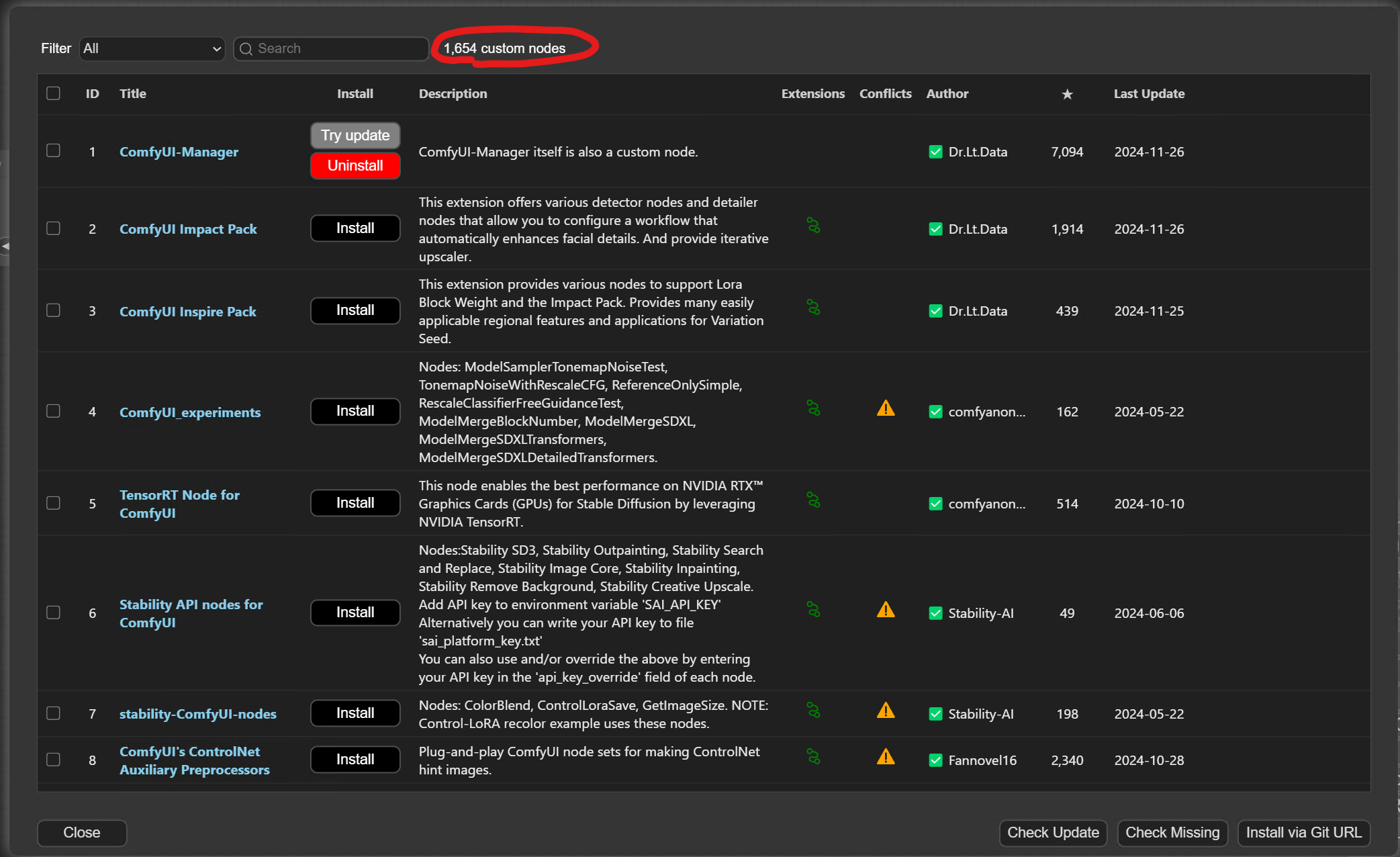Install Stability API nodes for ComfyUI
The width and height of the screenshot is (1400, 857).
tap(355, 613)
